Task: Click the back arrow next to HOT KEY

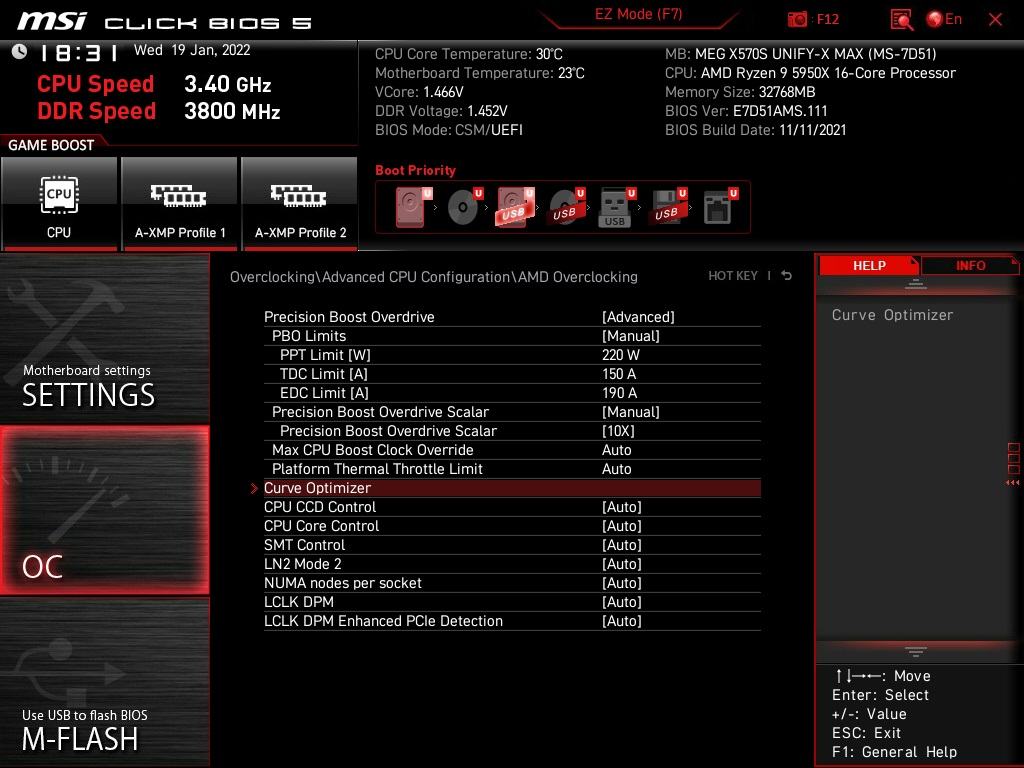Action: click(787, 276)
